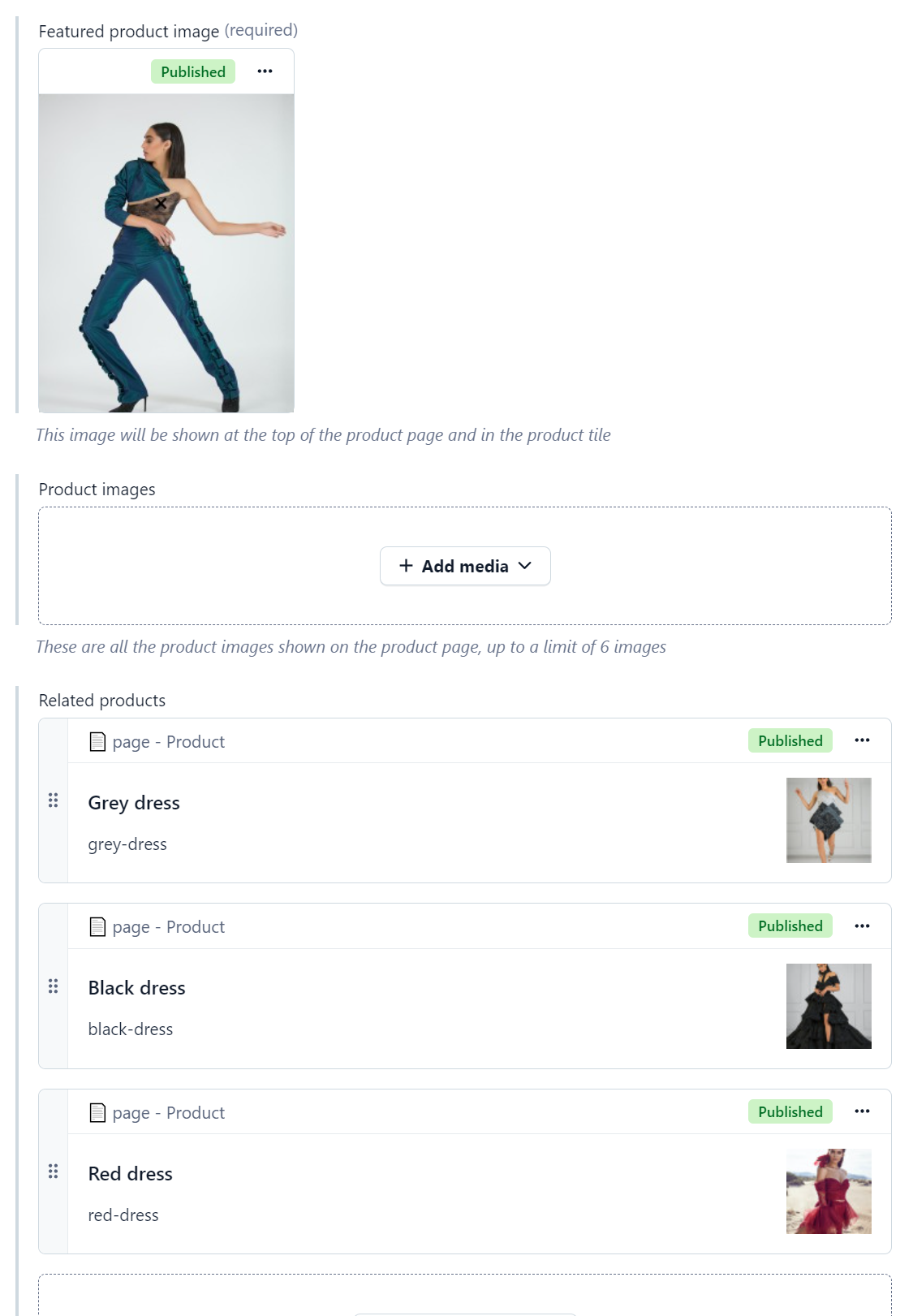
Task: Click Published status on Red dress
Action: (790, 1112)
